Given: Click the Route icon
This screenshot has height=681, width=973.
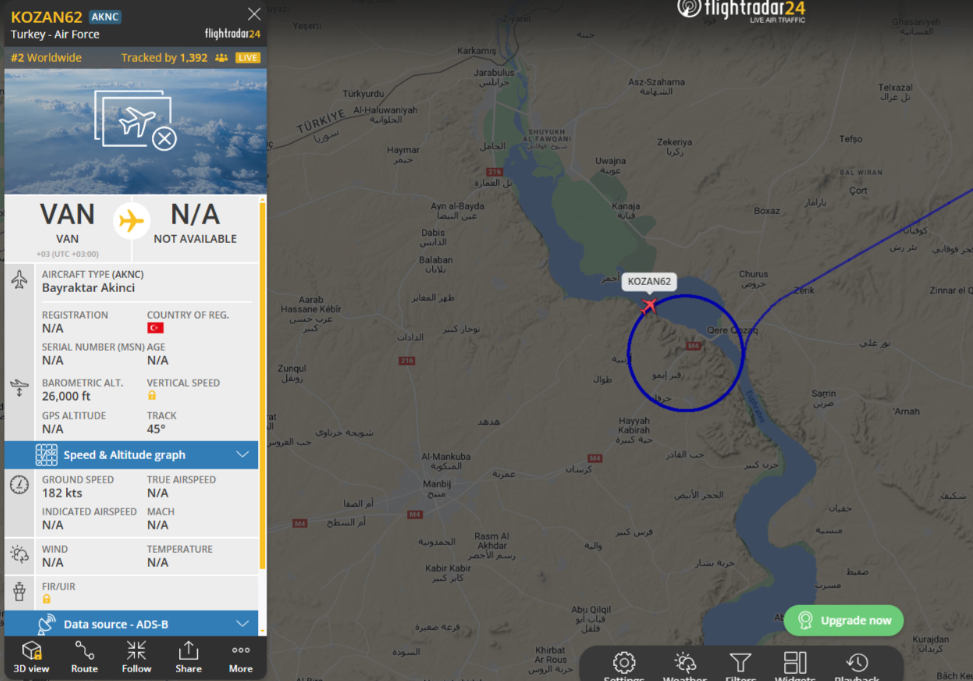Looking at the screenshot, I should (x=84, y=657).
